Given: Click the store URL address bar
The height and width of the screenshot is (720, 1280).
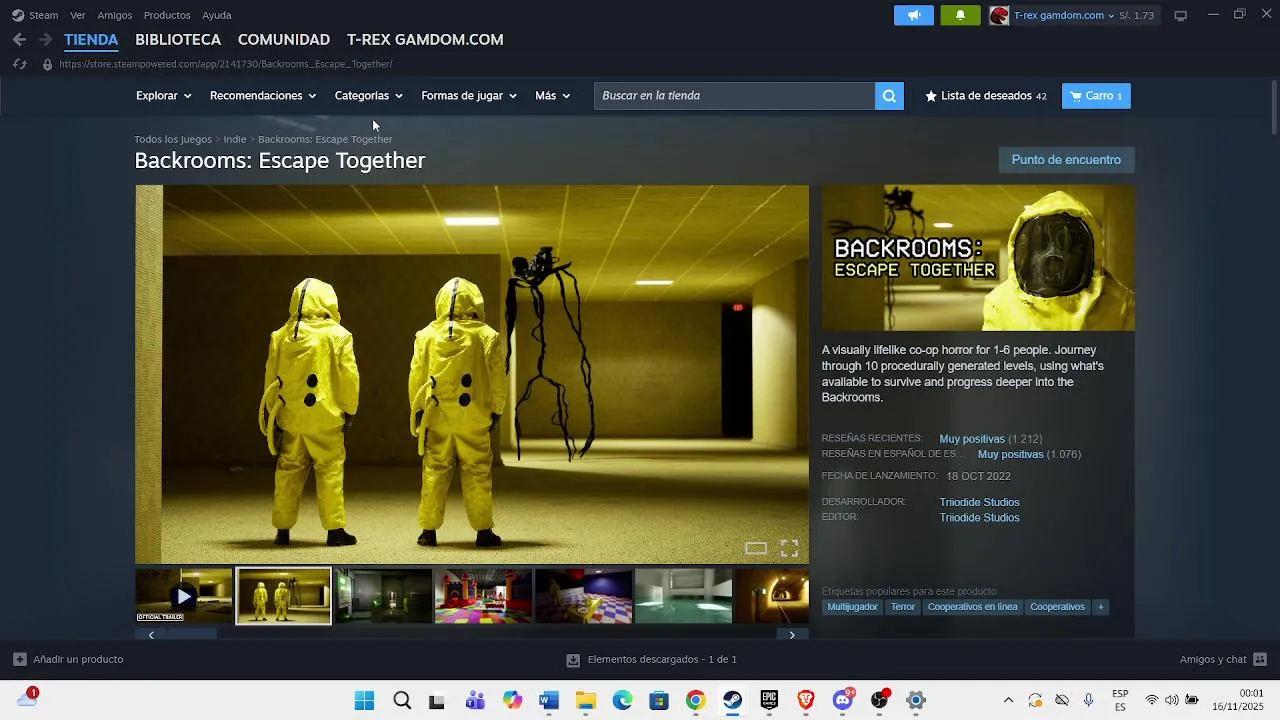Looking at the screenshot, I should 226,64.
